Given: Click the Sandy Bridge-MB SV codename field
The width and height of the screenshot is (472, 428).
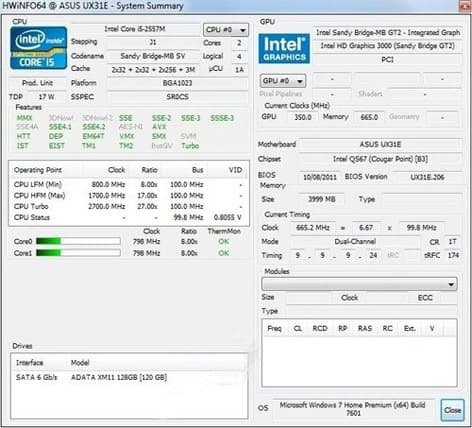Looking at the screenshot, I should tap(153, 56).
